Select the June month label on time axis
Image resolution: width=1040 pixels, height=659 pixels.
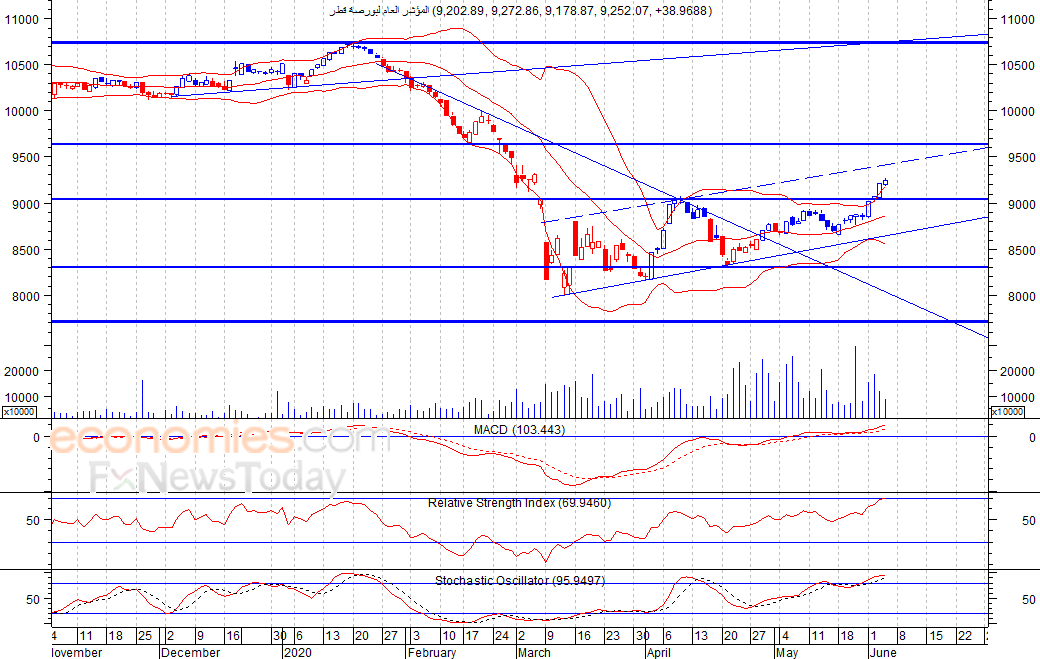(883, 652)
